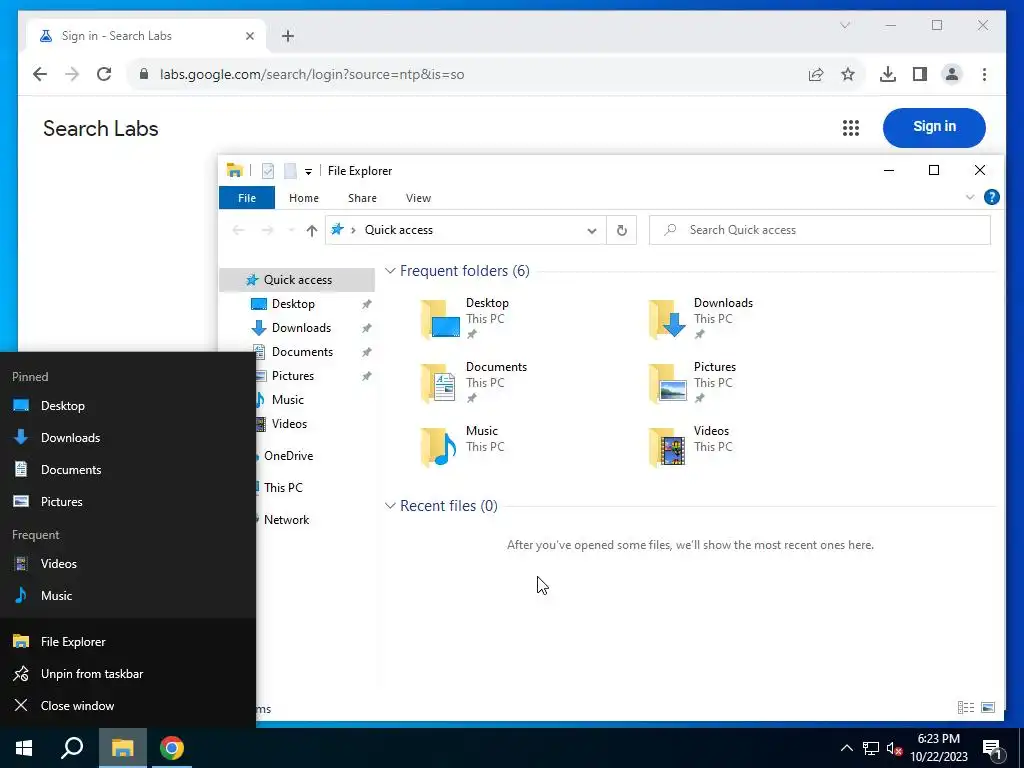The height and width of the screenshot is (768, 1024).
Task: Open Chrome profile avatar
Action: (952, 74)
